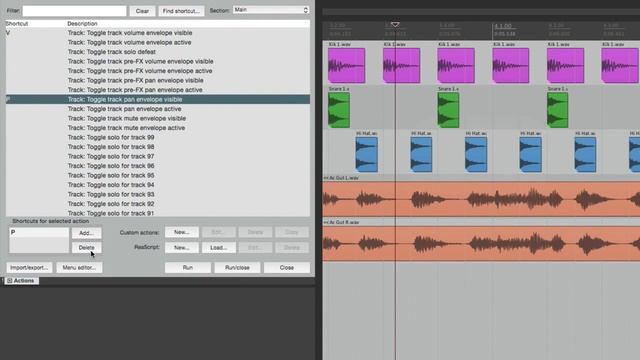Viewport: 640px width, 360px height.
Task: Click the Actions docker tab
Action: [x=22, y=281]
